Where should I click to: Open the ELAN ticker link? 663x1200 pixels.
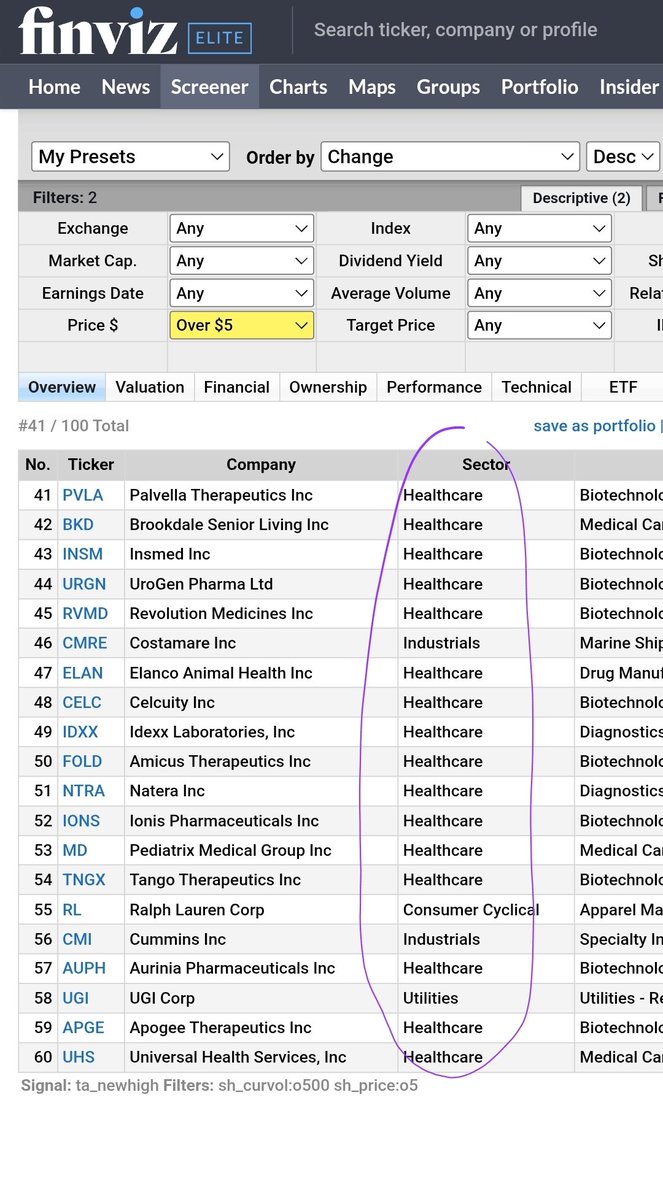83,673
